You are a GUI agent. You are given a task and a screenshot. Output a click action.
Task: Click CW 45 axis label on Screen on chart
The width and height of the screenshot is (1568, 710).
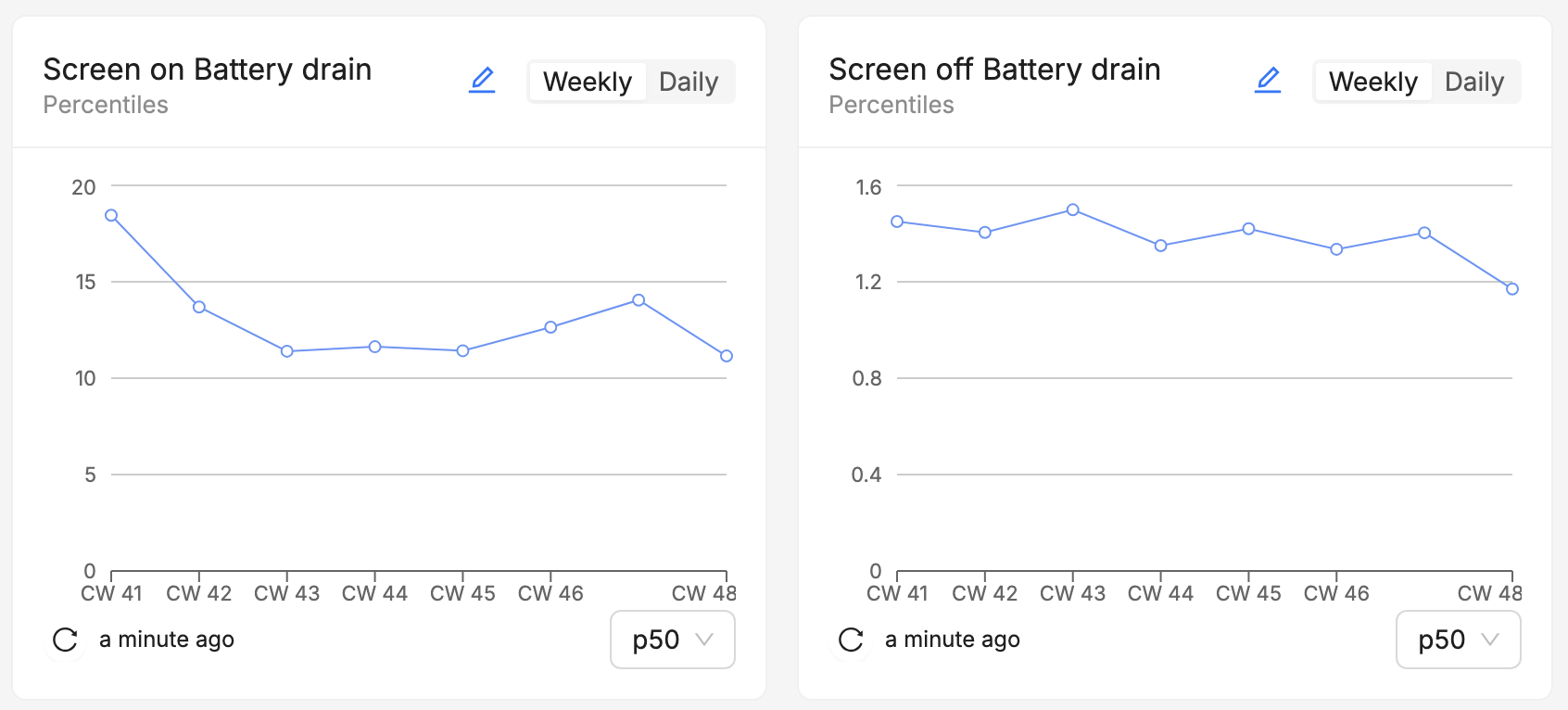point(462,593)
